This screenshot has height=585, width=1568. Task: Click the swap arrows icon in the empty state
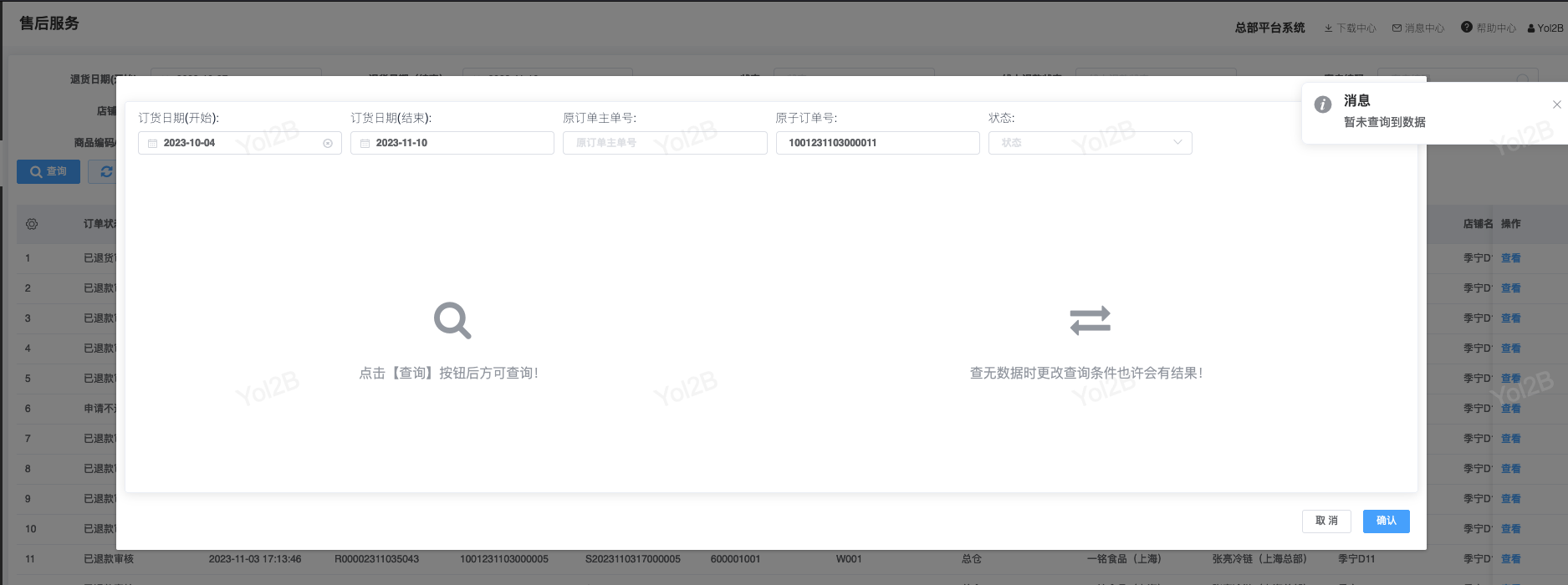click(1090, 320)
